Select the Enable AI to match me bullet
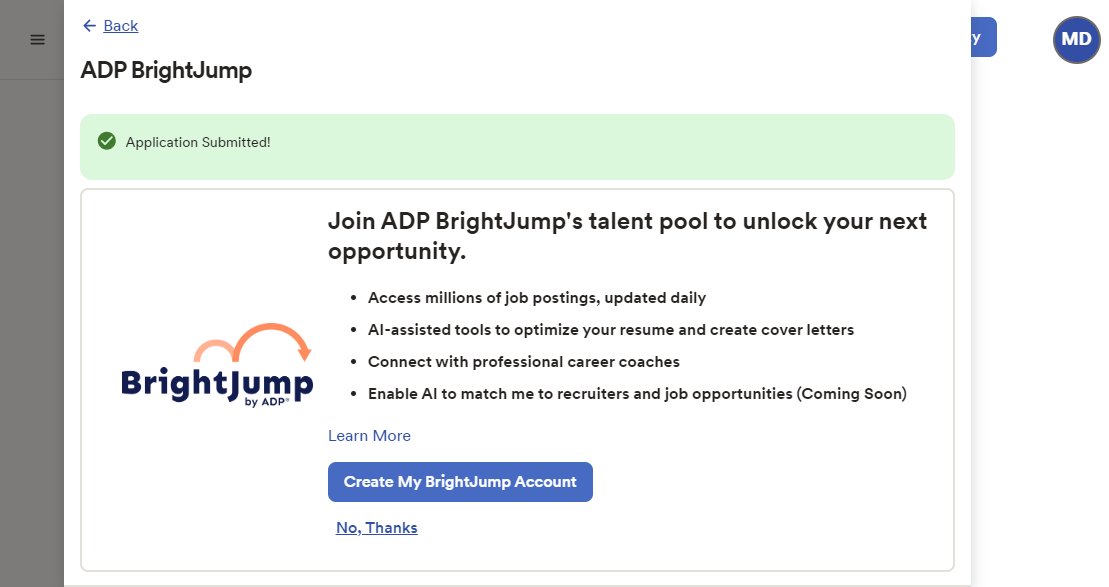The image size is (1109, 587). (637, 394)
